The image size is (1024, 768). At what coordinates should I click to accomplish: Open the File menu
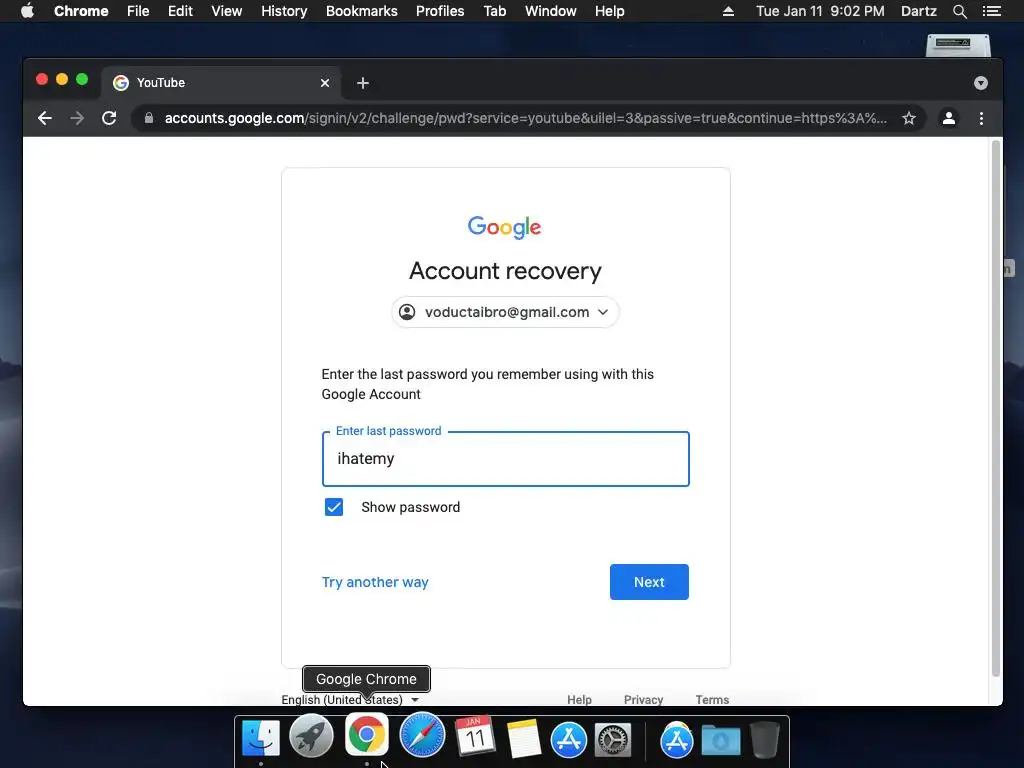[x=138, y=11]
